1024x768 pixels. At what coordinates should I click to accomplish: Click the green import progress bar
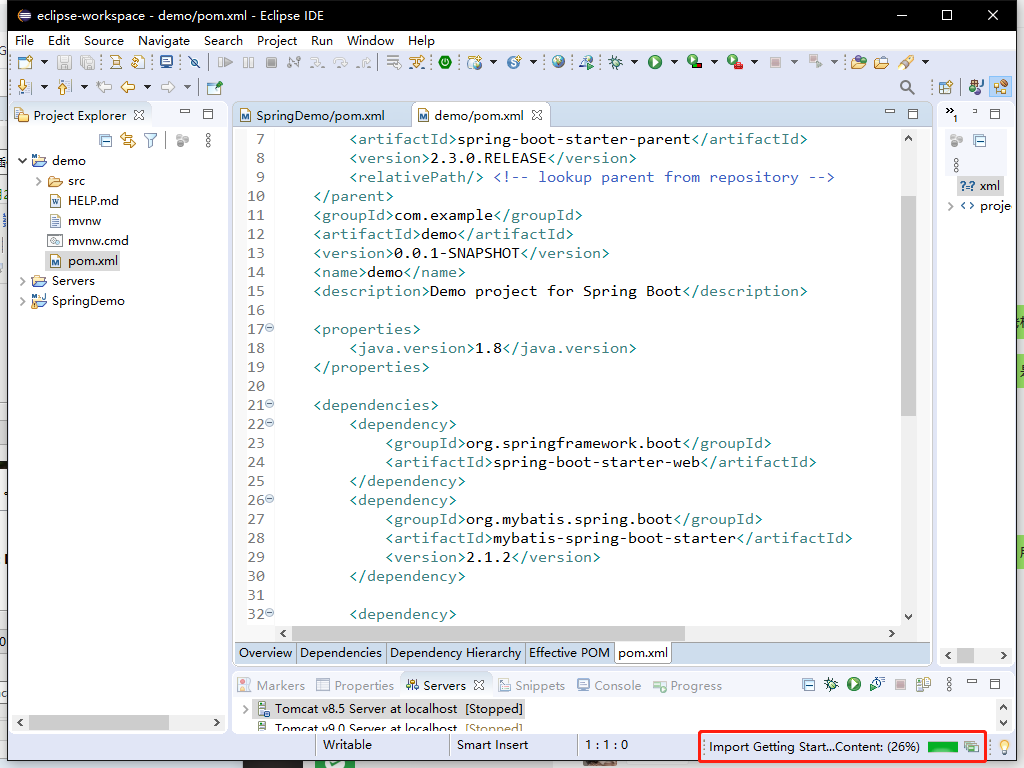[942, 746]
